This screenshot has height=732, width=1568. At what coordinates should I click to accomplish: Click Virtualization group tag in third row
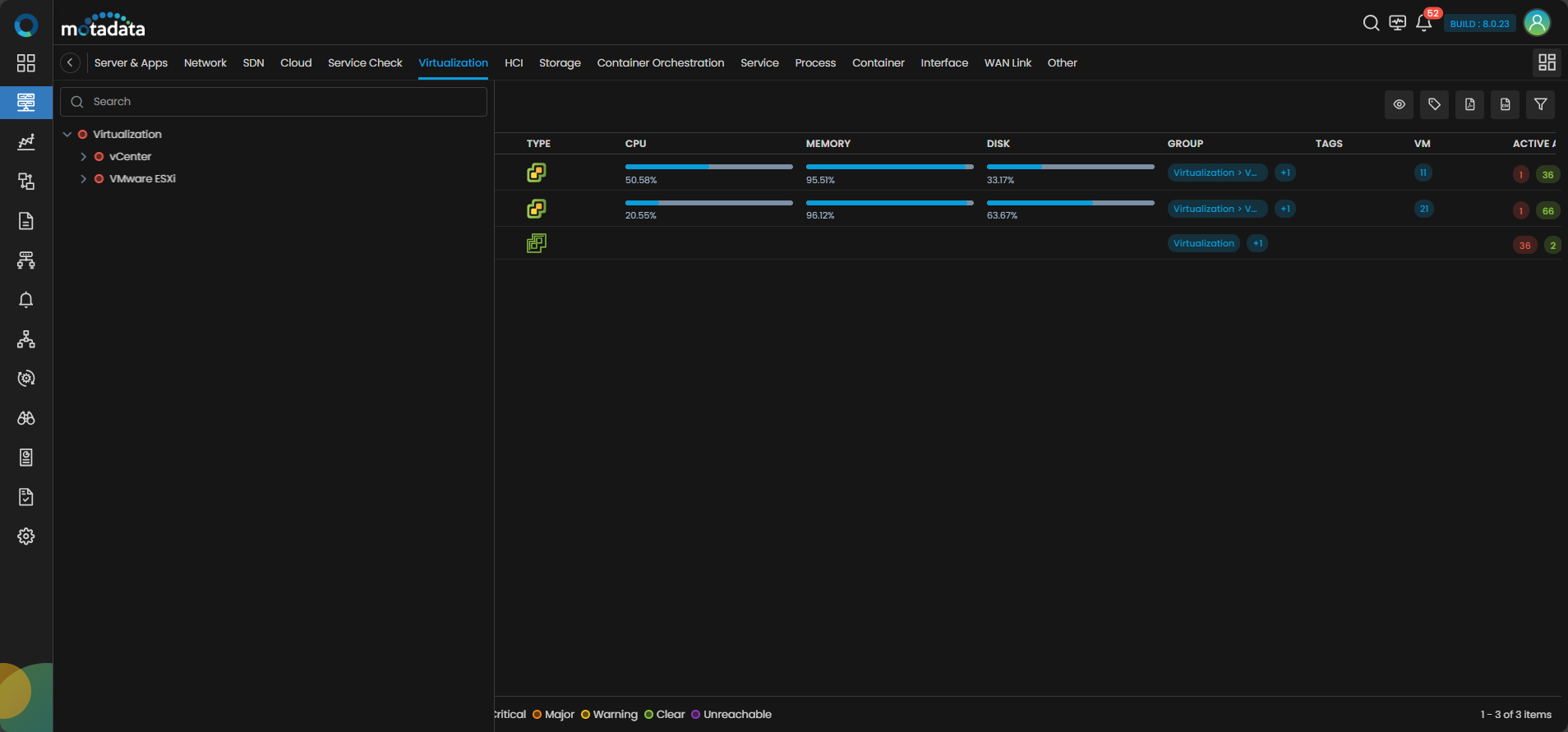(1203, 243)
